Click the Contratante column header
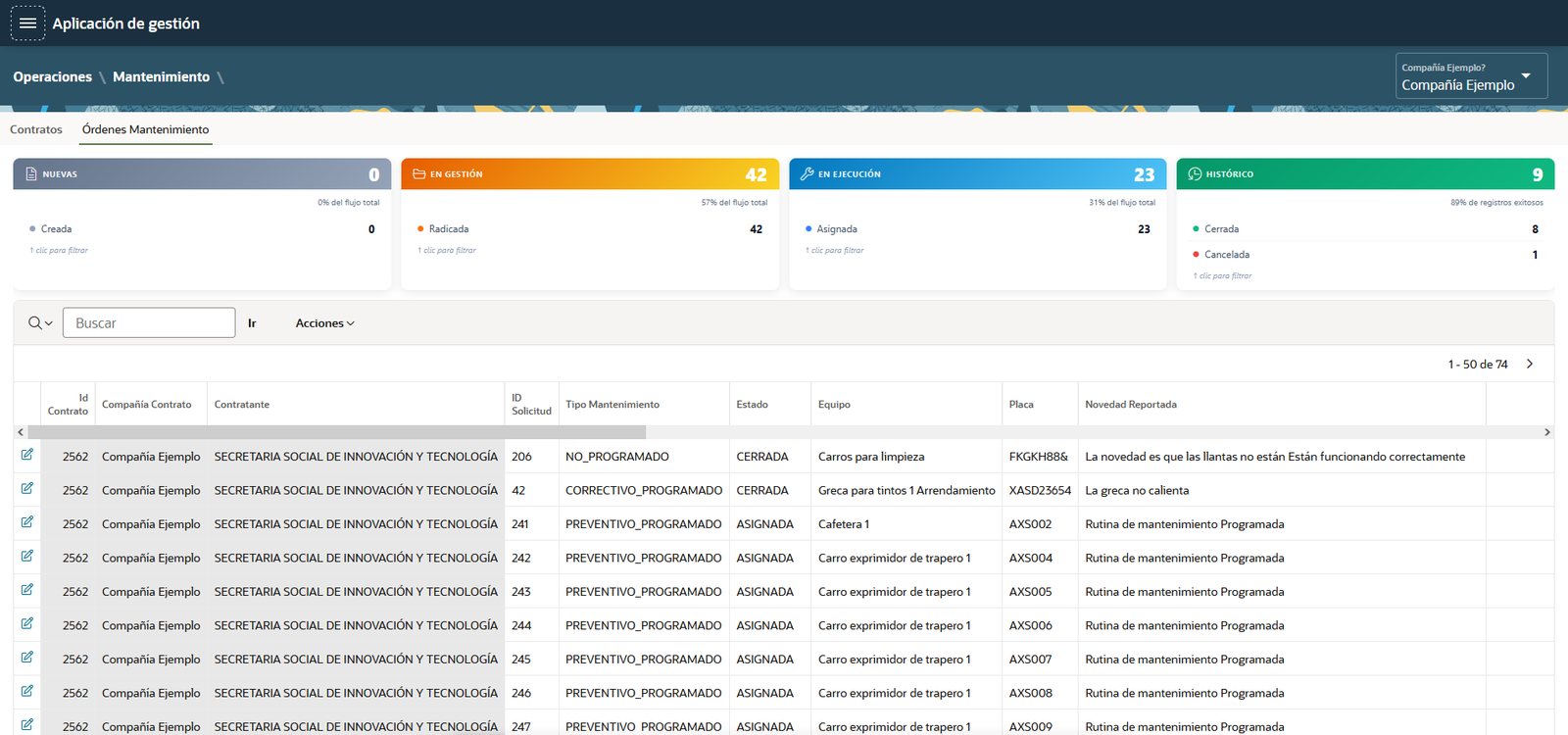This screenshot has width=1568, height=735. 242,404
